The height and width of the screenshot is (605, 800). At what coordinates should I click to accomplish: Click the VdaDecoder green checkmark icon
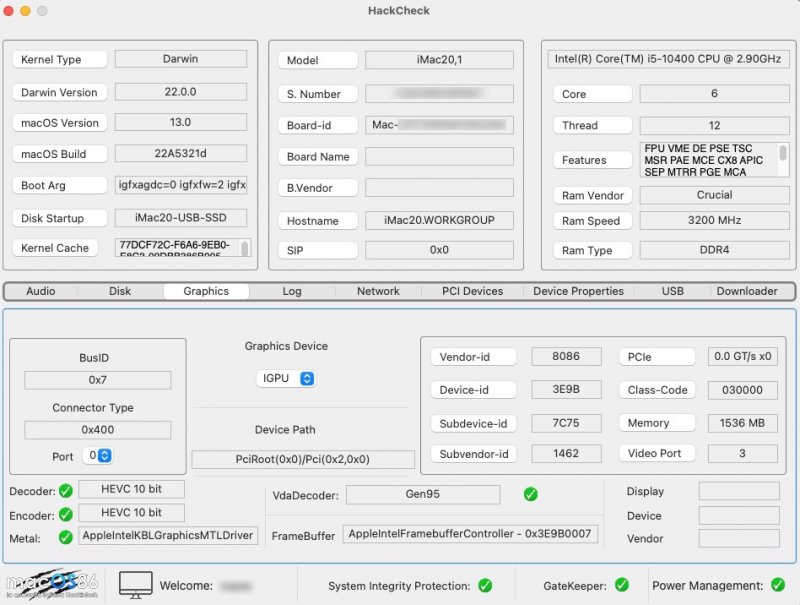point(530,494)
